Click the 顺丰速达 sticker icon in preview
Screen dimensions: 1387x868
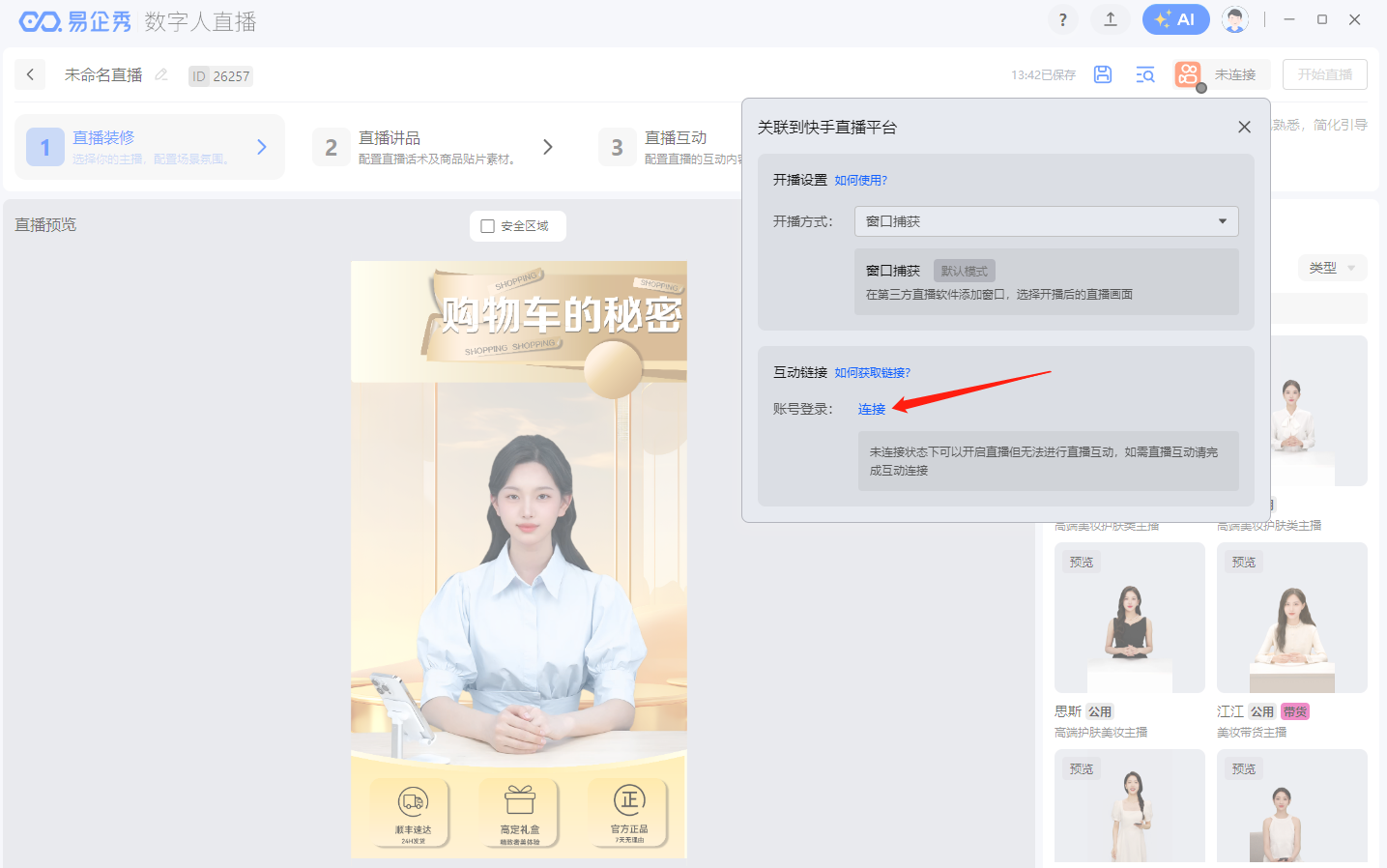pos(412,813)
